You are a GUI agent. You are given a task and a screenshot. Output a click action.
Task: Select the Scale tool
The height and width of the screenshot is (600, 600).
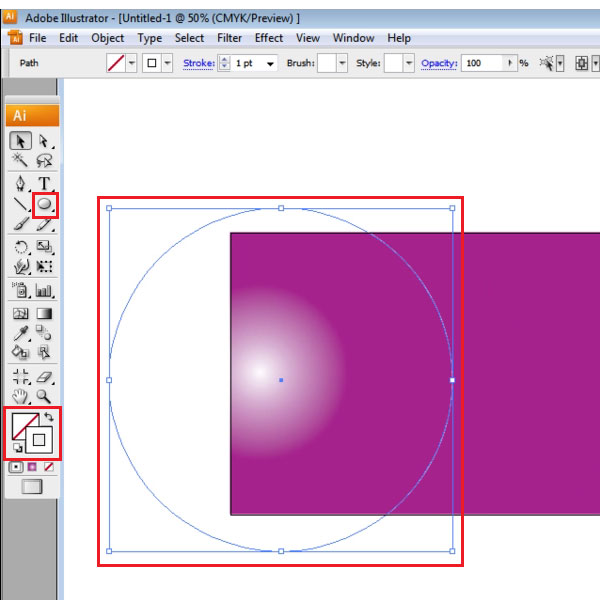pos(44,247)
